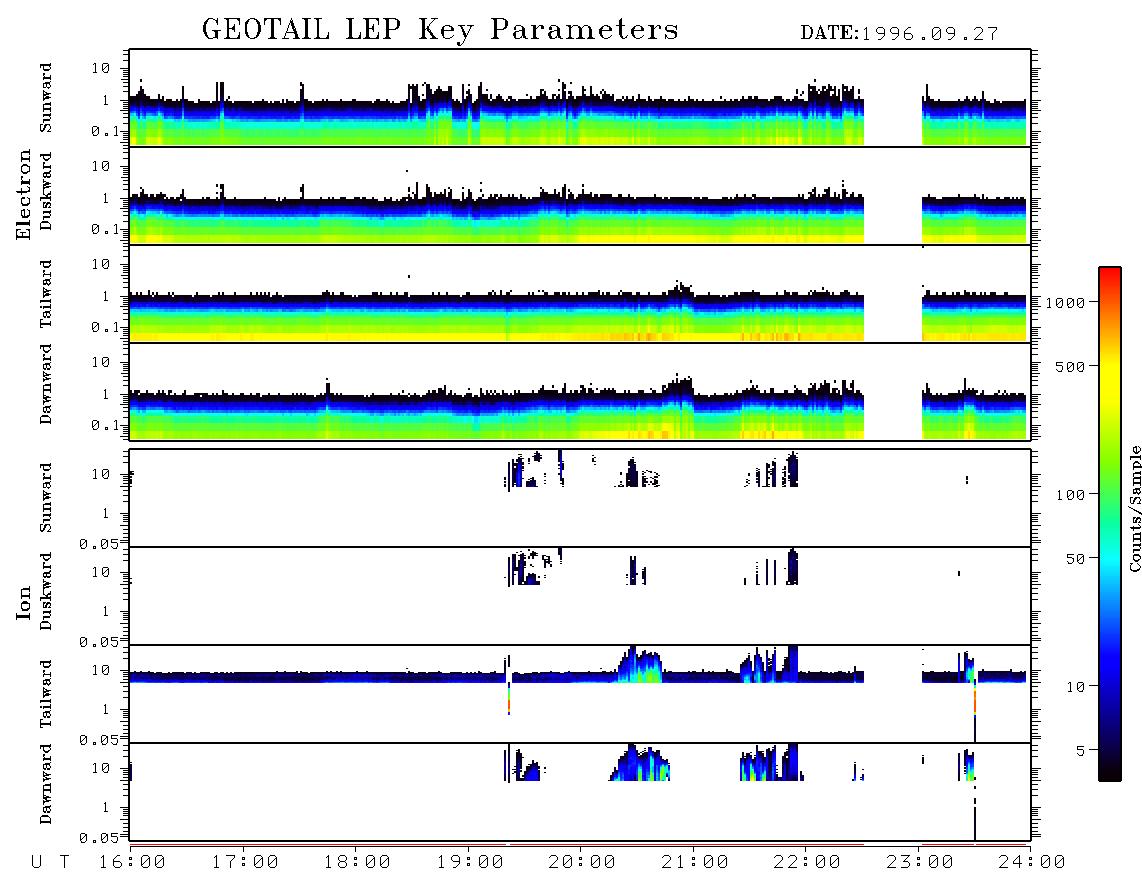This screenshot has height=880, width=1142.
Task: Click the 100 colorbar tick value
Action: point(1071,495)
